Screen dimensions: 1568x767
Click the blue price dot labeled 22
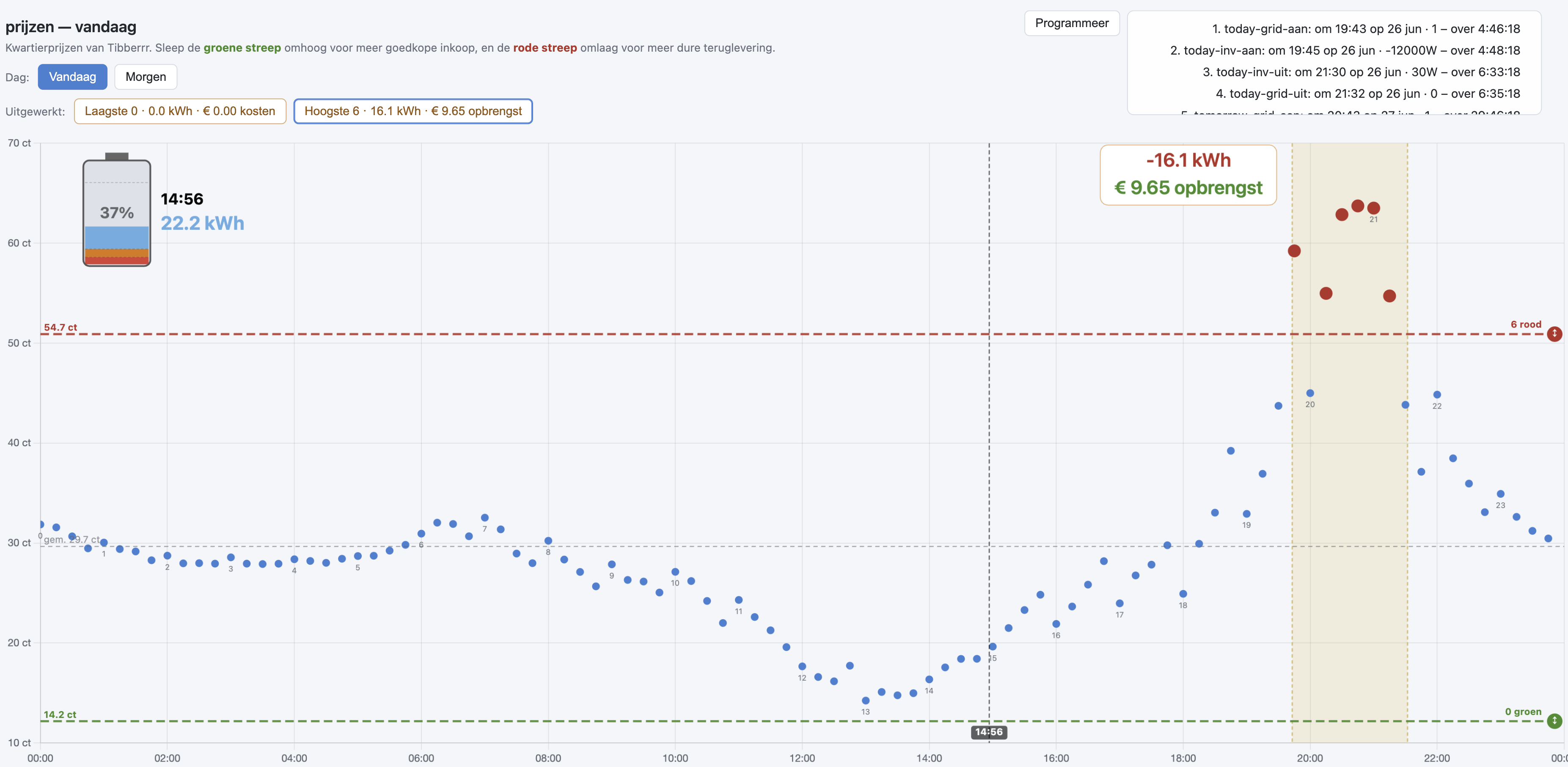click(x=1436, y=395)
